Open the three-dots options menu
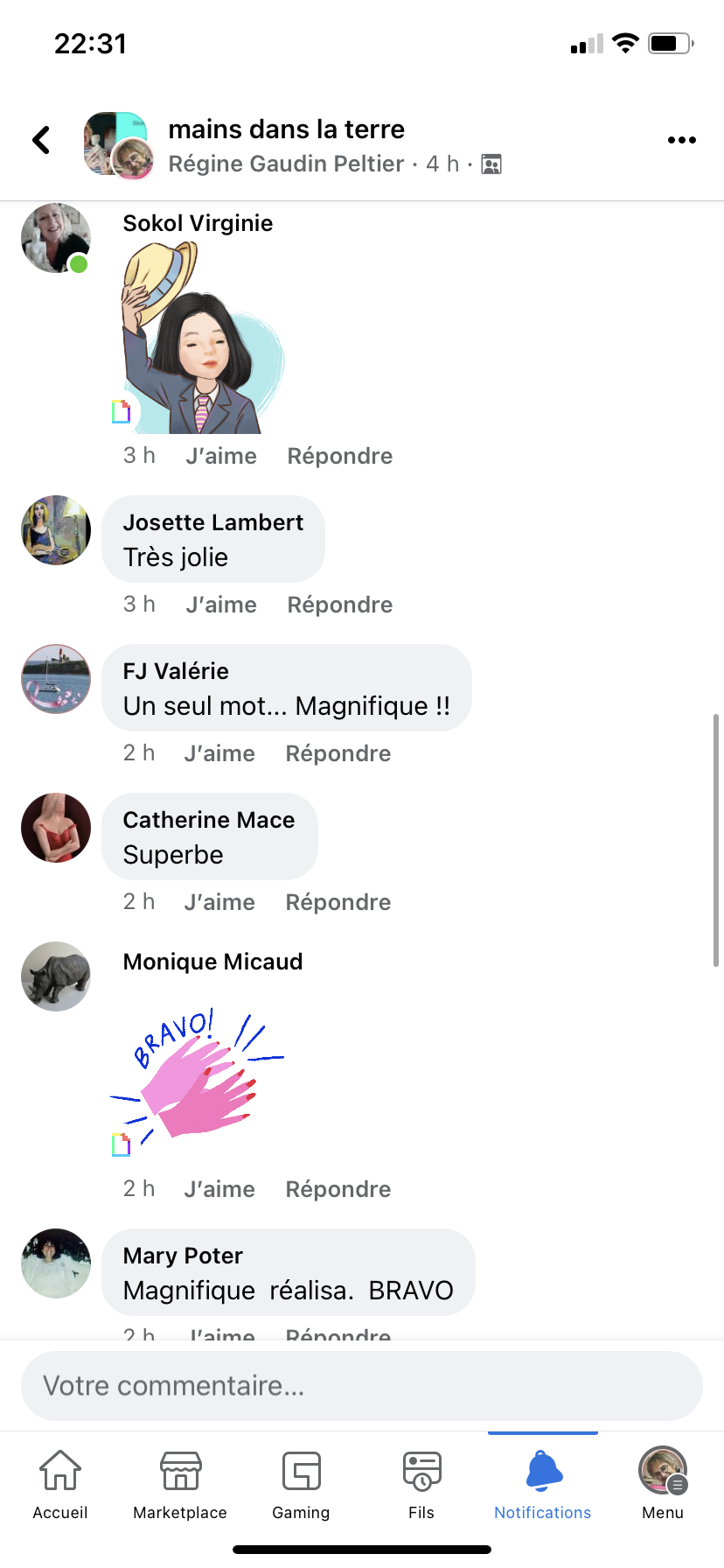724x1568 pixels. pyautogui.click(x=681, y=140)
